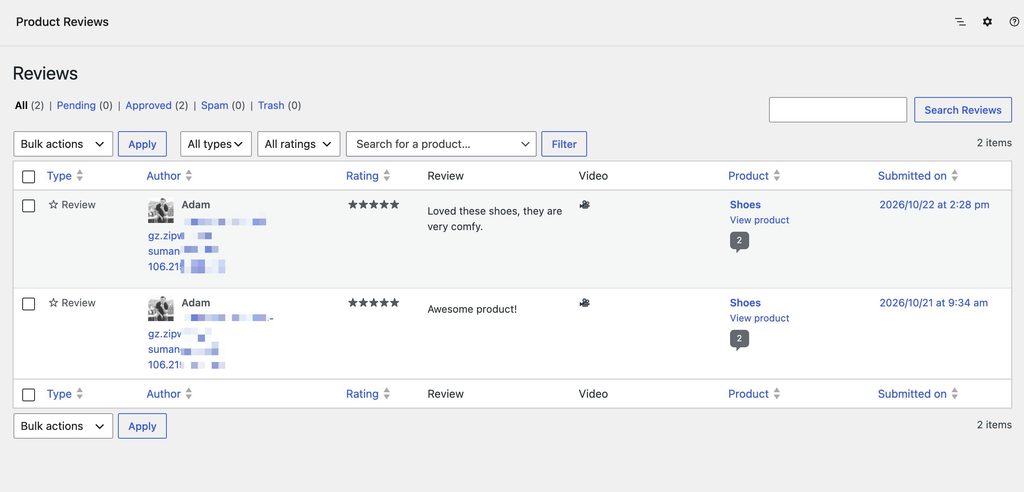Viewport: 1024px width, 492px height.
Task: Click bottom Author column label
Action: [163, 394]
